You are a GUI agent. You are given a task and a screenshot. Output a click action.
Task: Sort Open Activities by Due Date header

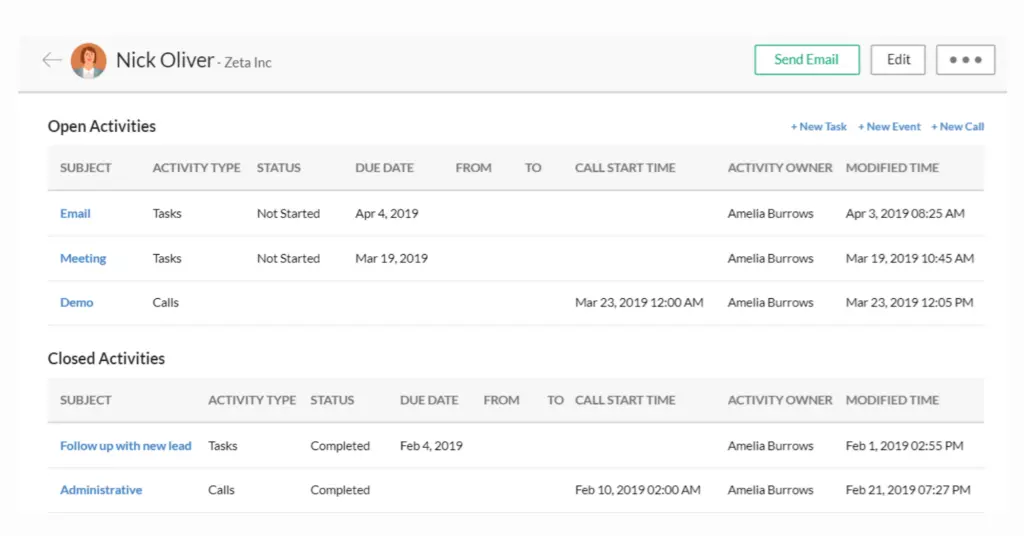pos(384,168)
